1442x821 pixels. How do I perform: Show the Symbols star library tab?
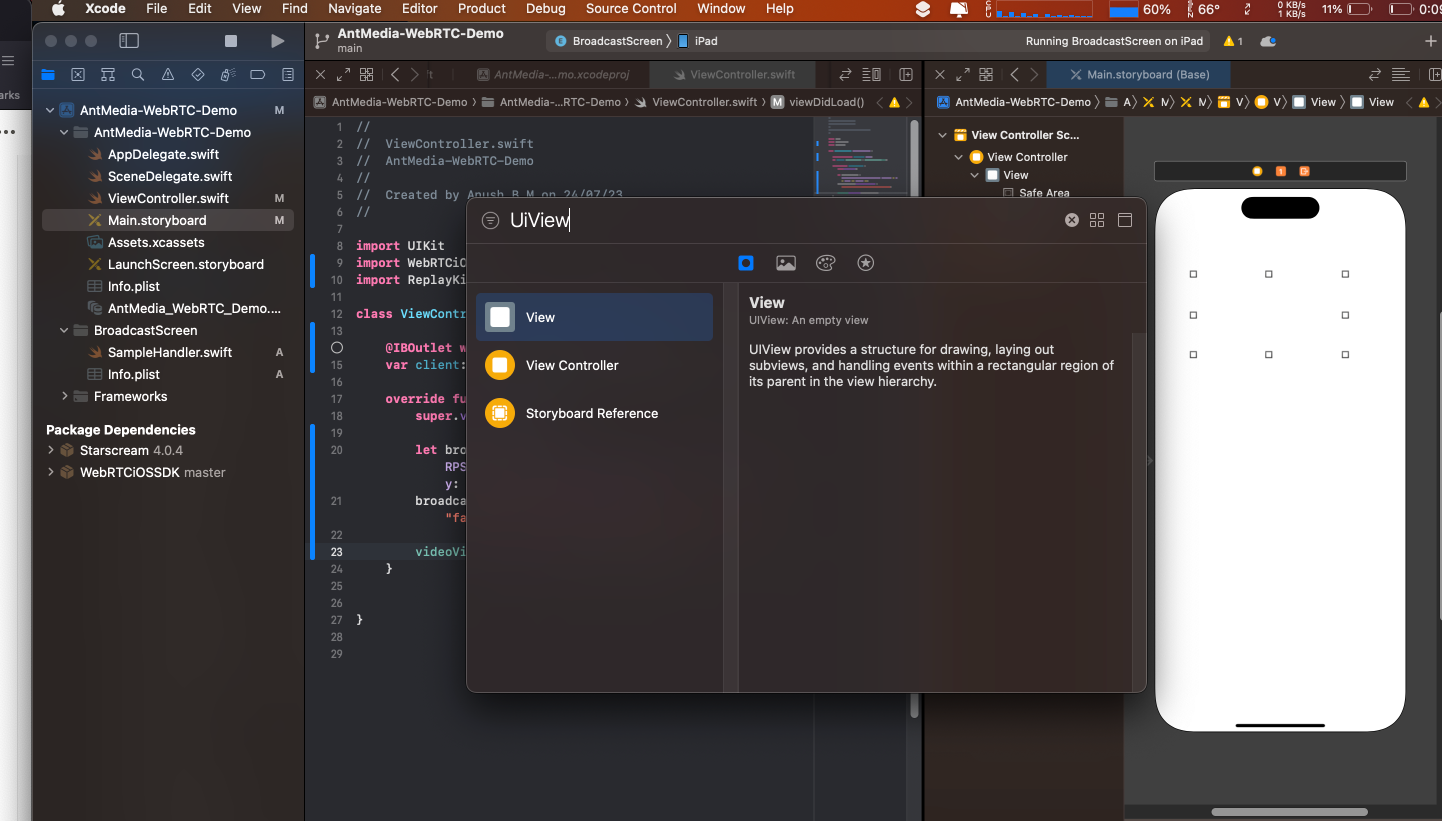[866, 263]
